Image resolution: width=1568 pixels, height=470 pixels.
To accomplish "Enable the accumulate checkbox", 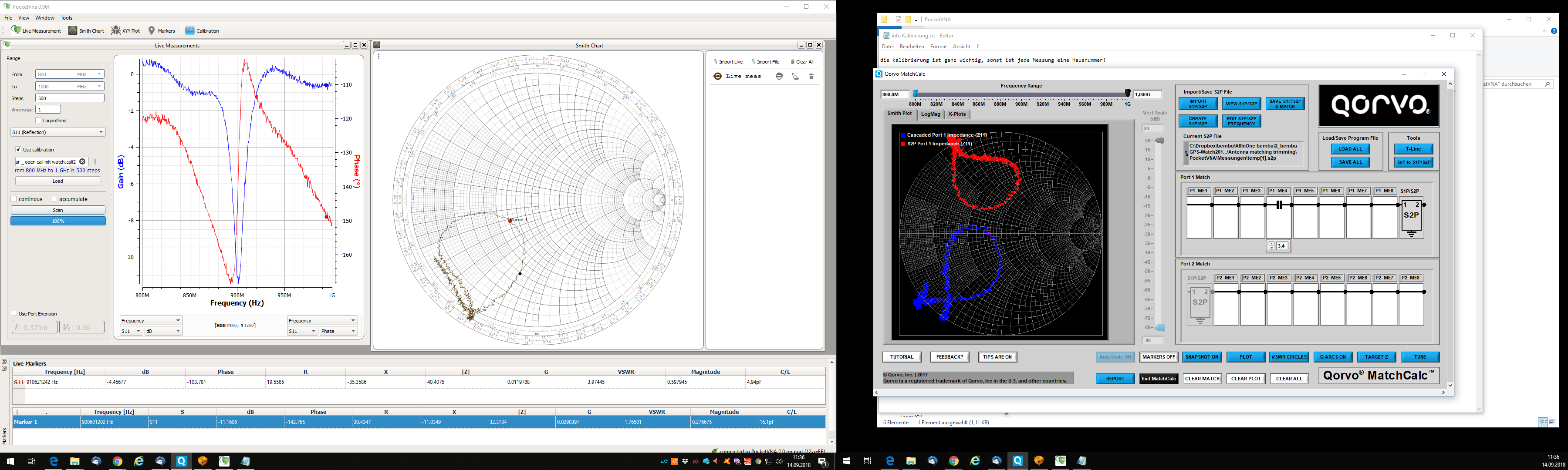I will click(54, 199).
